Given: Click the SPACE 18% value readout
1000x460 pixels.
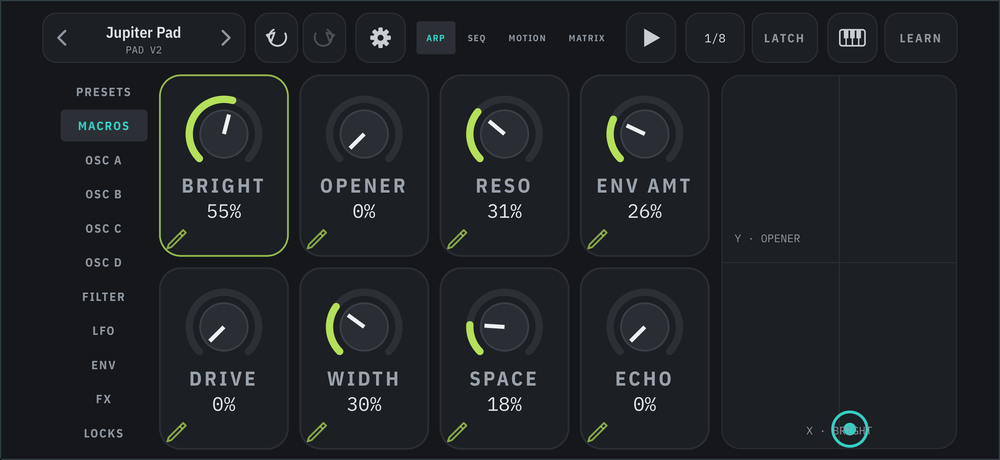Looking at the screenshot, I should [x=504, y=404].
